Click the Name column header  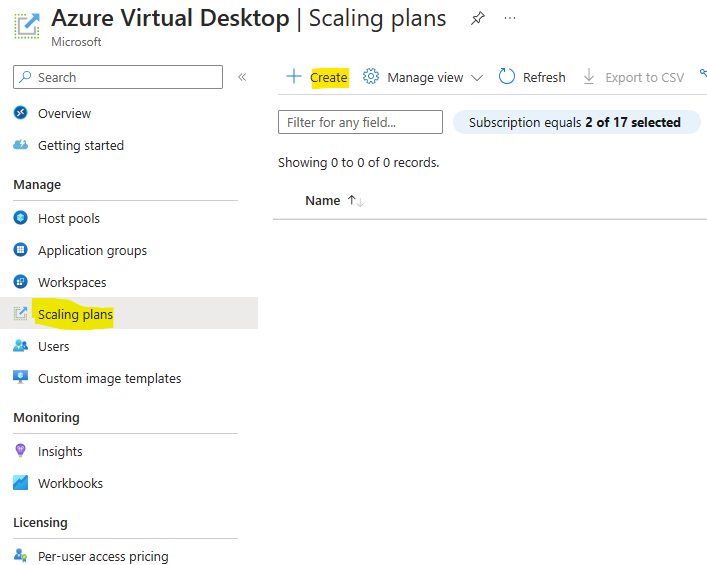[322, 201]
